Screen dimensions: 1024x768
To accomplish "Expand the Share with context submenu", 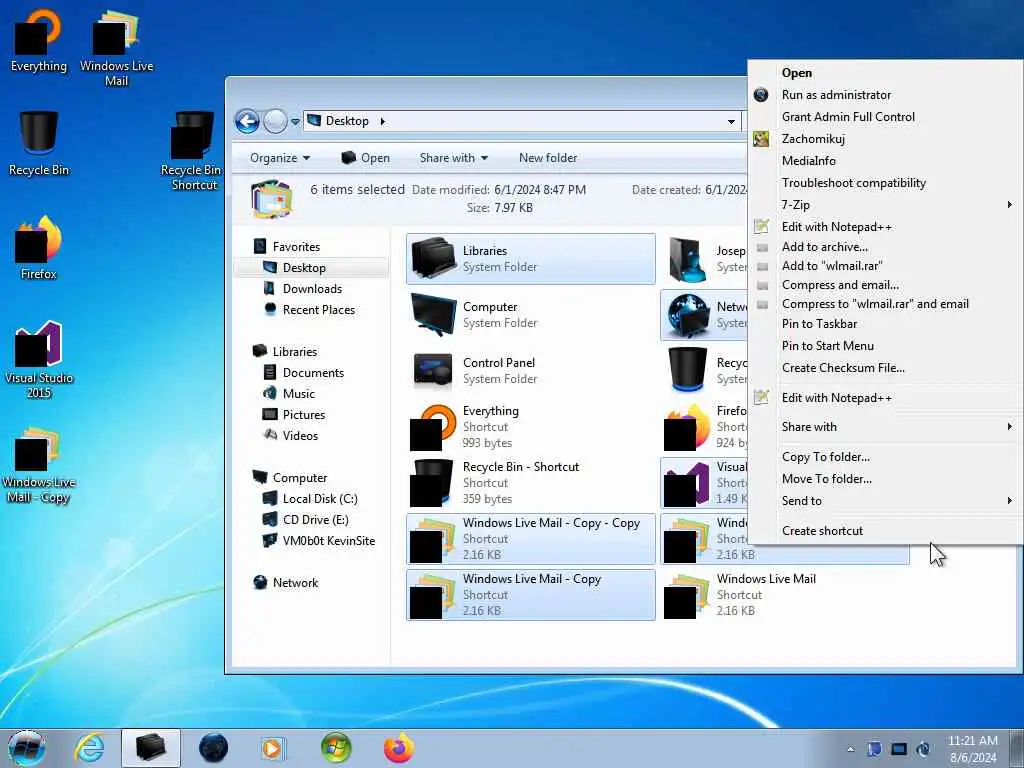I will point(887,427).
